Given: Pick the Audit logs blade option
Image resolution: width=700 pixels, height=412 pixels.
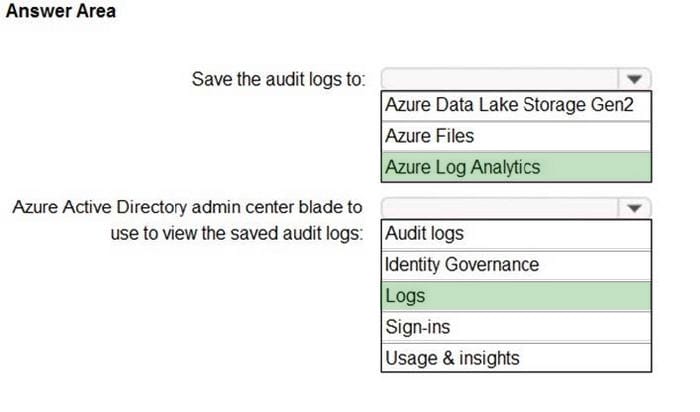Looking at the screenshot, I should pyautogui.click(x=516, y=234).
